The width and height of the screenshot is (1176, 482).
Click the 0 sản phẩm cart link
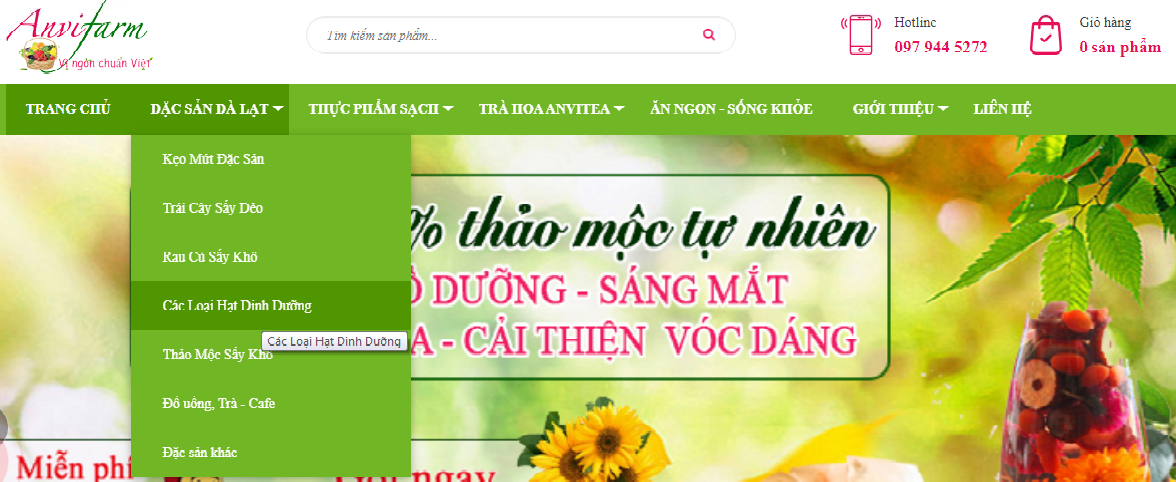click(x=1120, y=47)
